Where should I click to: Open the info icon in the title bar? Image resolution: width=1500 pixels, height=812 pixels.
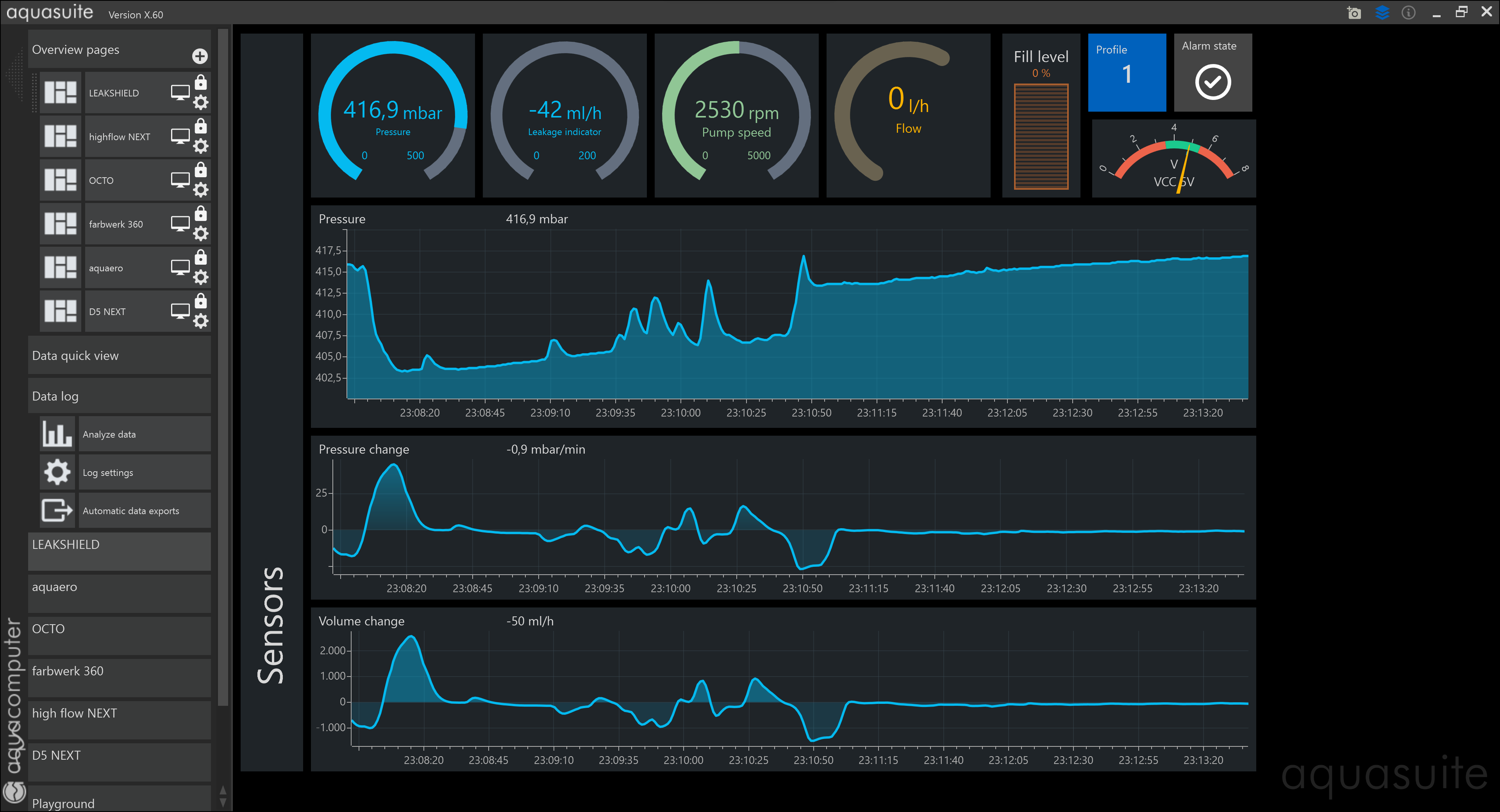(1408, 13)
